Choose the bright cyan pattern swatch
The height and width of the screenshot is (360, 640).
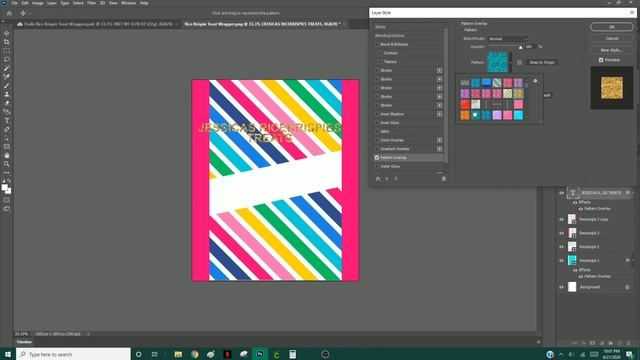tap(518, 115)
